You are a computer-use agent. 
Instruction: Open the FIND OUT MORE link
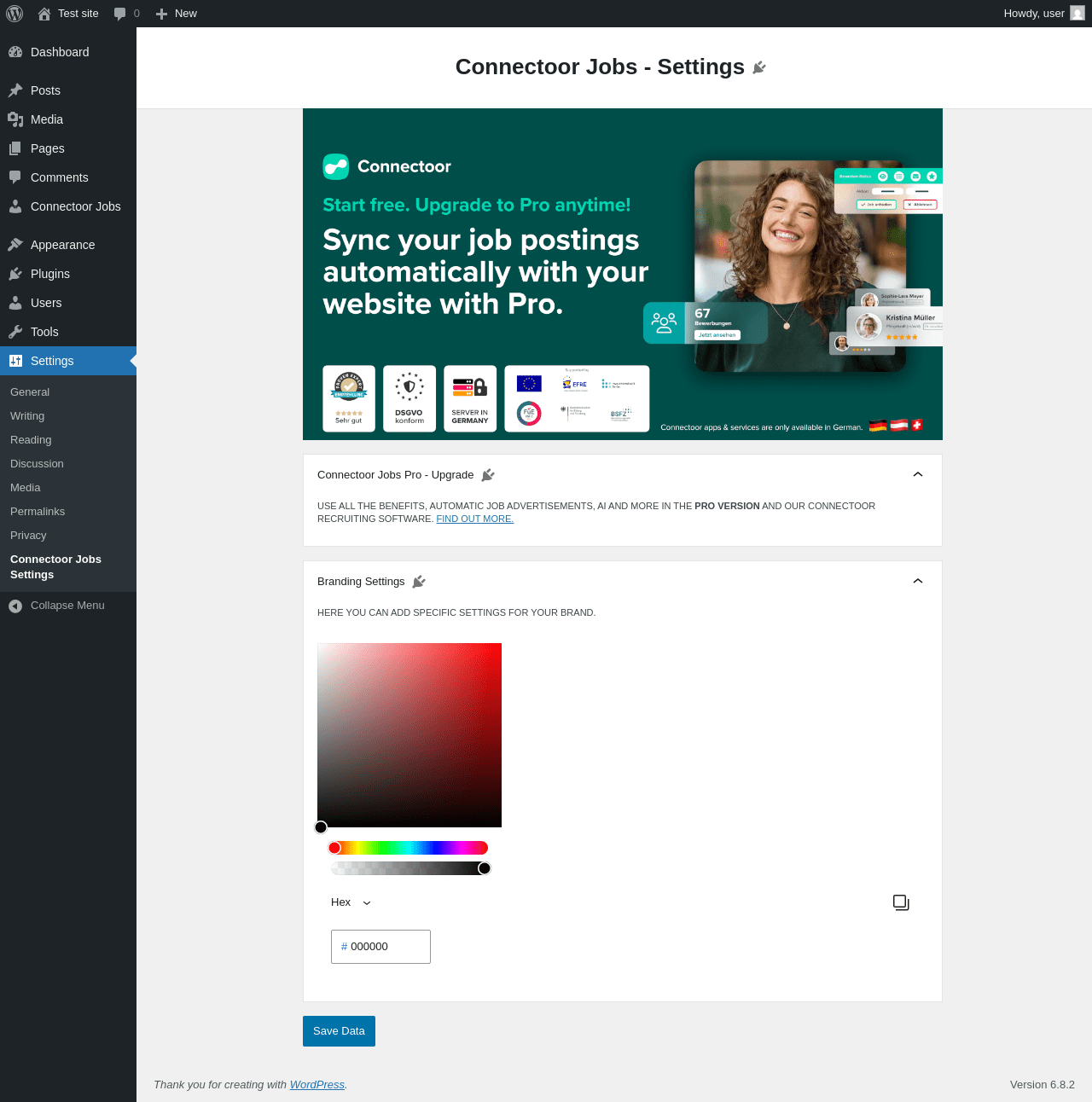[475, 519]
